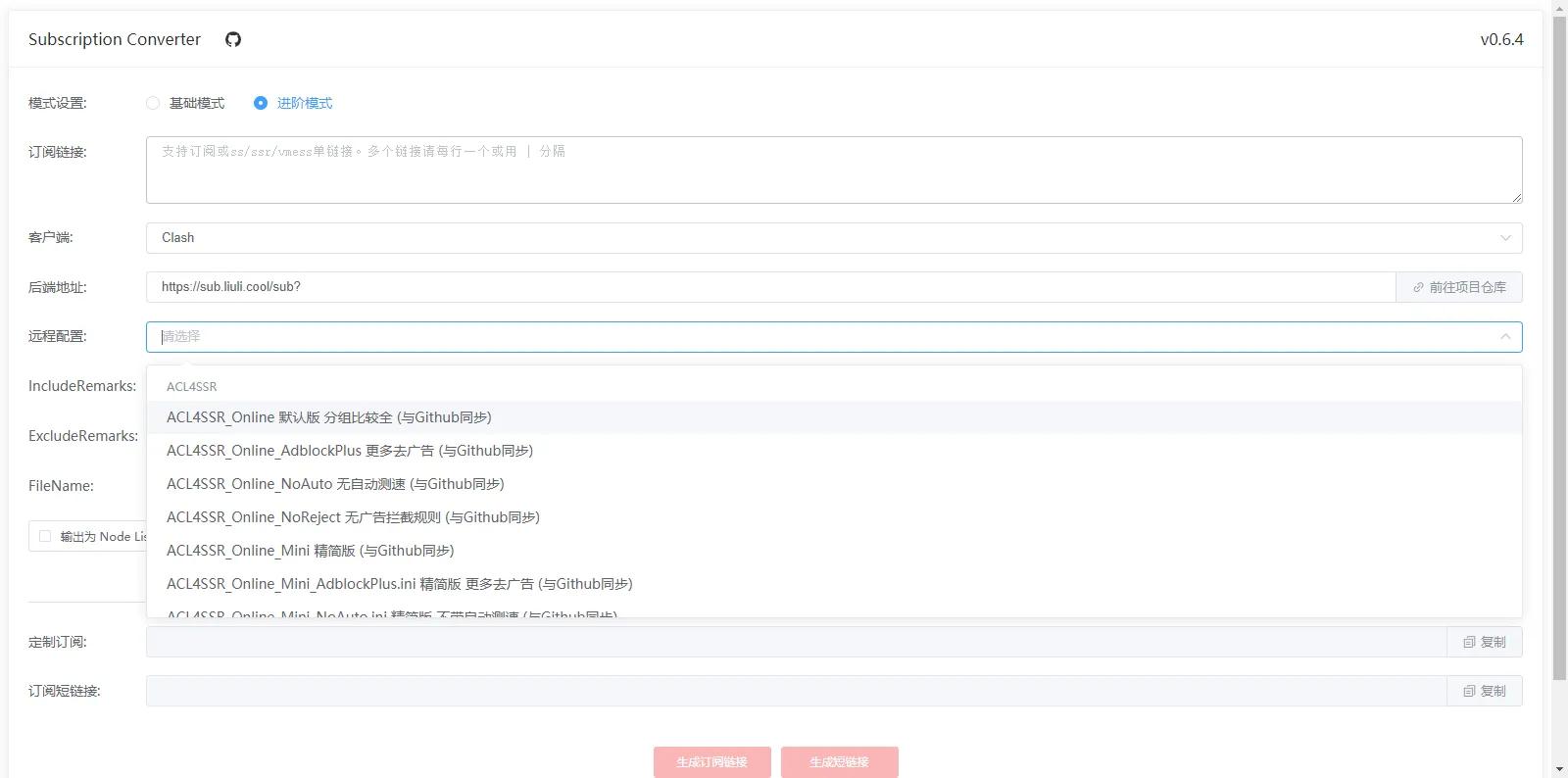Choose ACL4SSR_Online_Mini 精简版 option
Viewport: 1568px width, 778px height.
[834, 551]
